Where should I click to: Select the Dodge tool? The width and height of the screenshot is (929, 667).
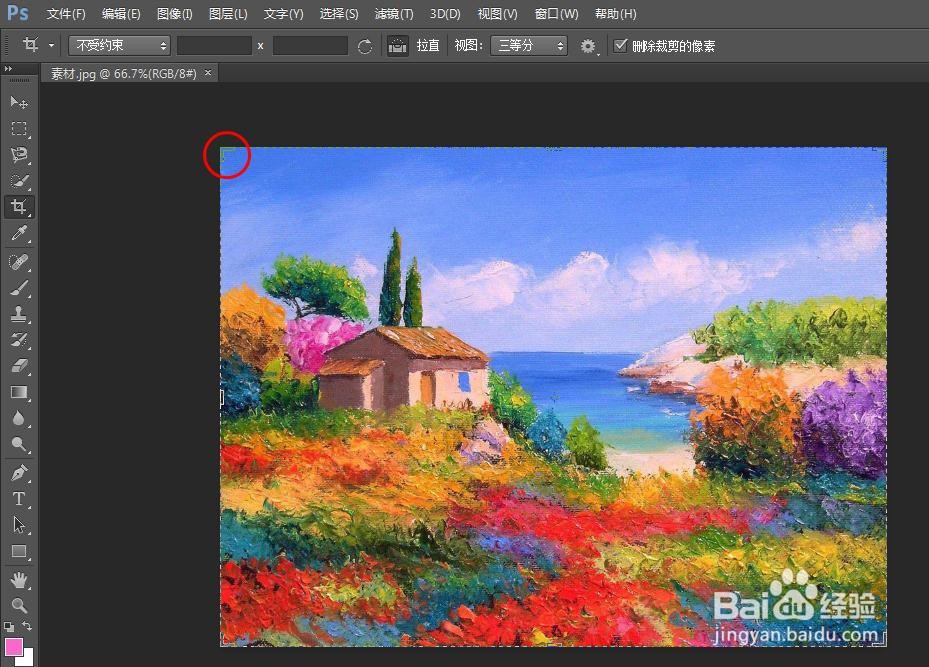tap(19, 444)
